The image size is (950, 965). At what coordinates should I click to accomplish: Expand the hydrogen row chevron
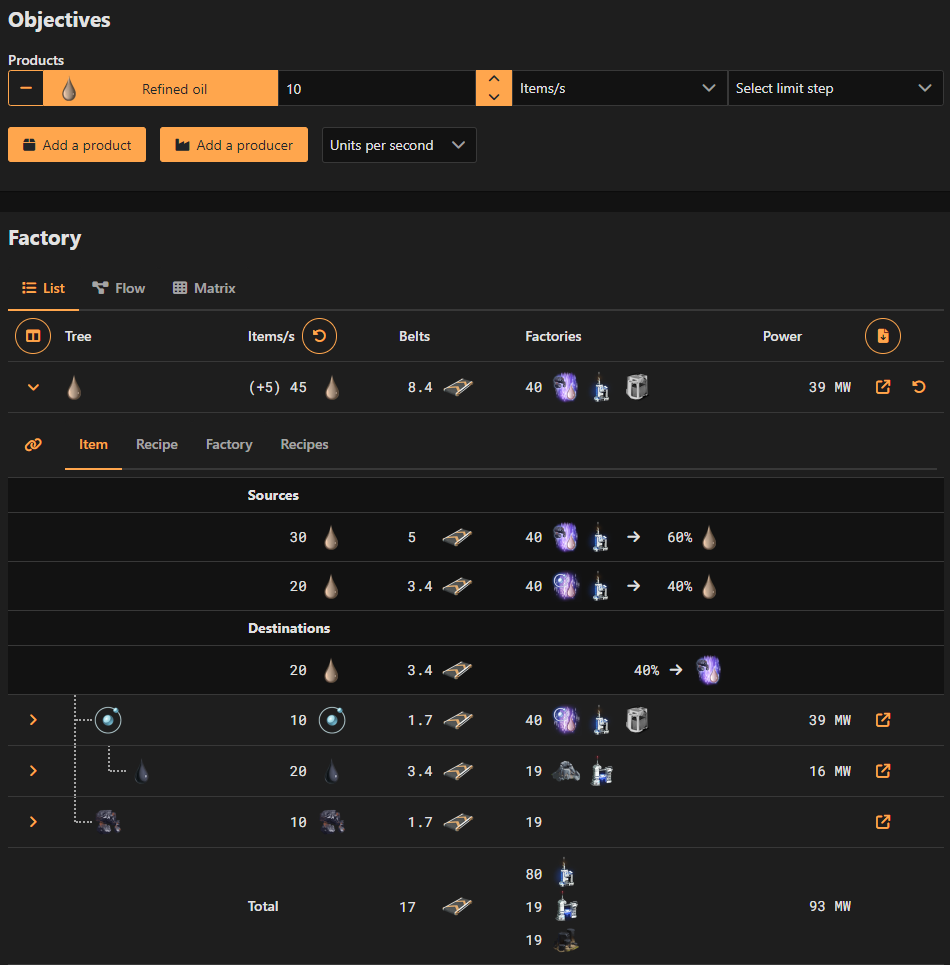33,720
